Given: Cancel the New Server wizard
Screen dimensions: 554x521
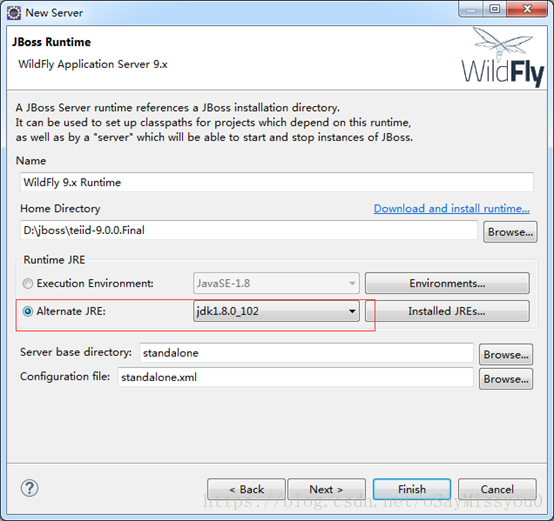Looking at the screenshot, I should pos(497,489).
